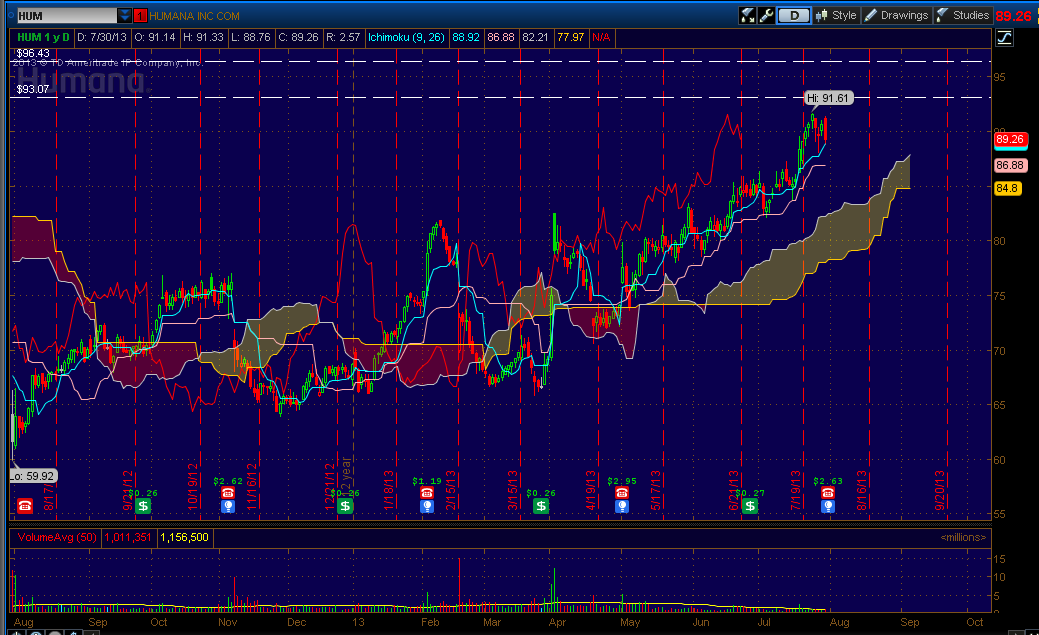Click the 8/16/13 expiration marker label

point(861,490)
